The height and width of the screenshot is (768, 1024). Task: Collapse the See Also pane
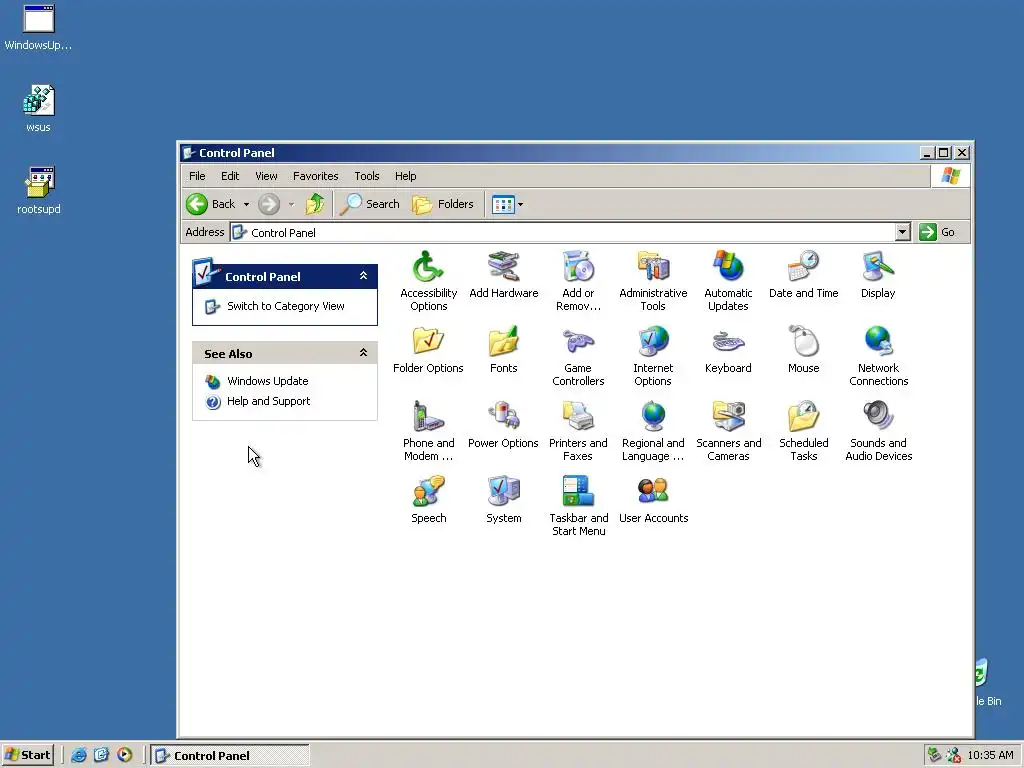(x=363, y=353)
